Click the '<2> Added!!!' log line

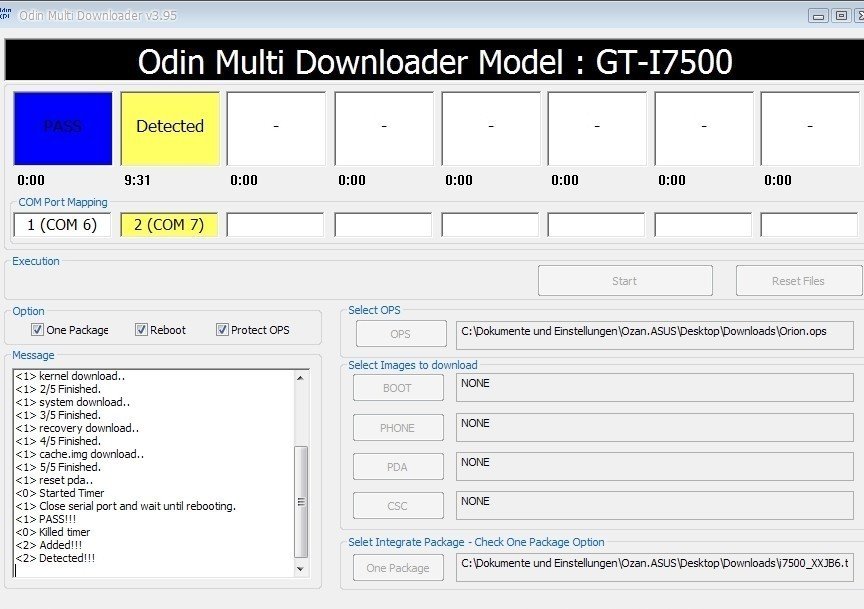coord(48,545)
